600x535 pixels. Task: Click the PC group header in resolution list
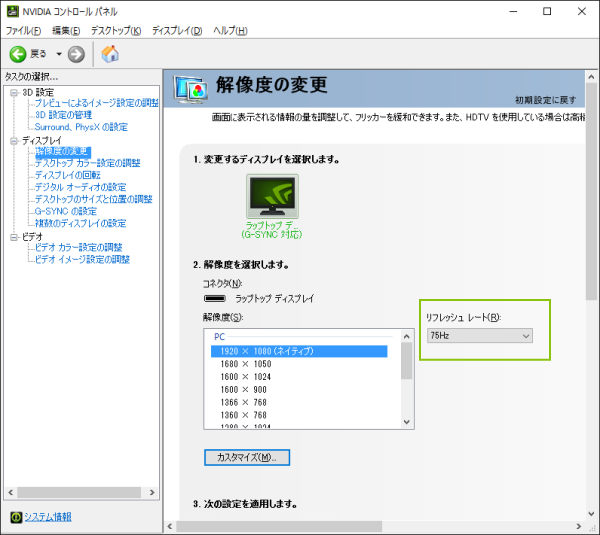219,337
